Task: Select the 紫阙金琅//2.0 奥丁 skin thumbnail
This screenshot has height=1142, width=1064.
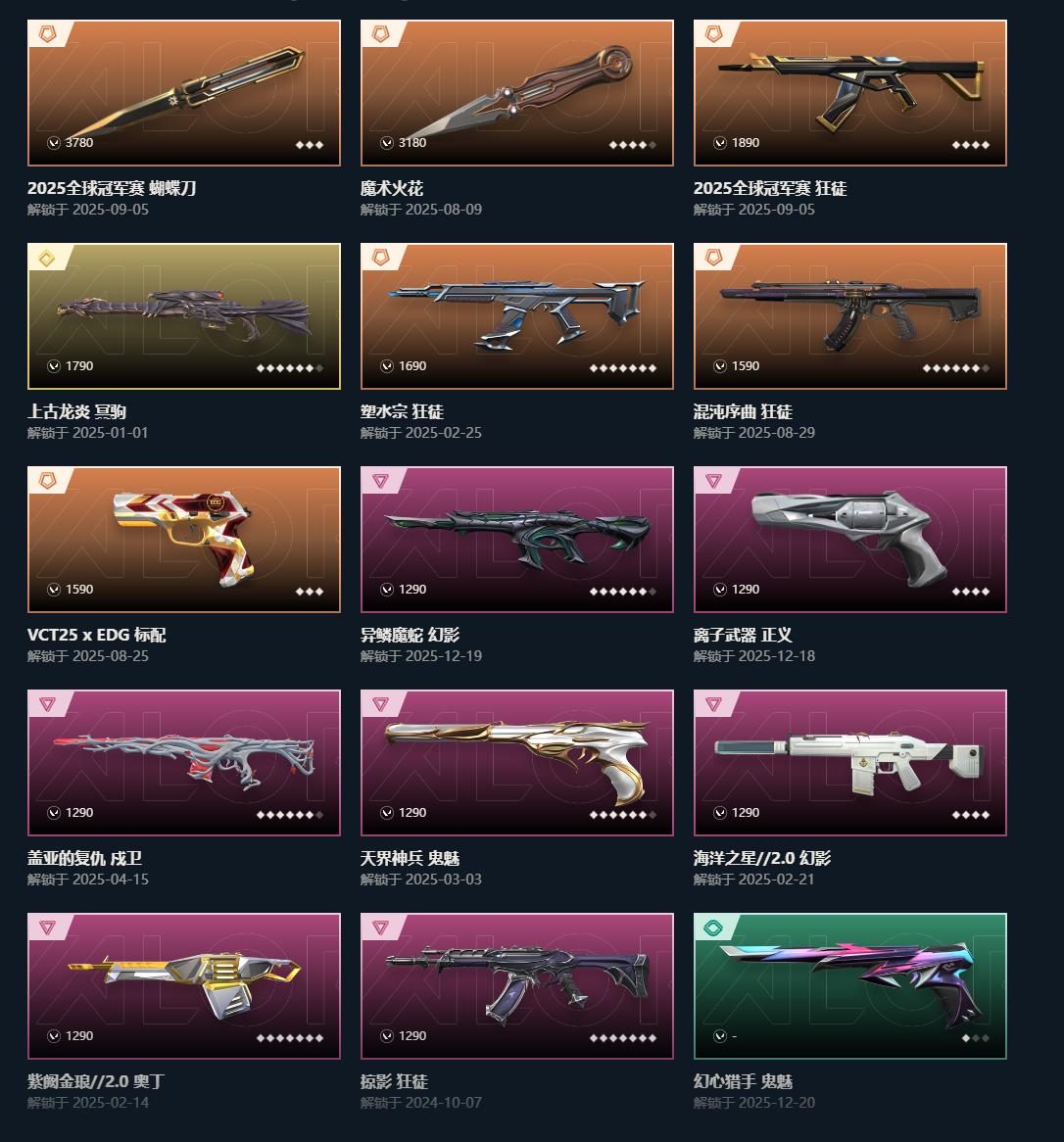Action: pos(183,986)
